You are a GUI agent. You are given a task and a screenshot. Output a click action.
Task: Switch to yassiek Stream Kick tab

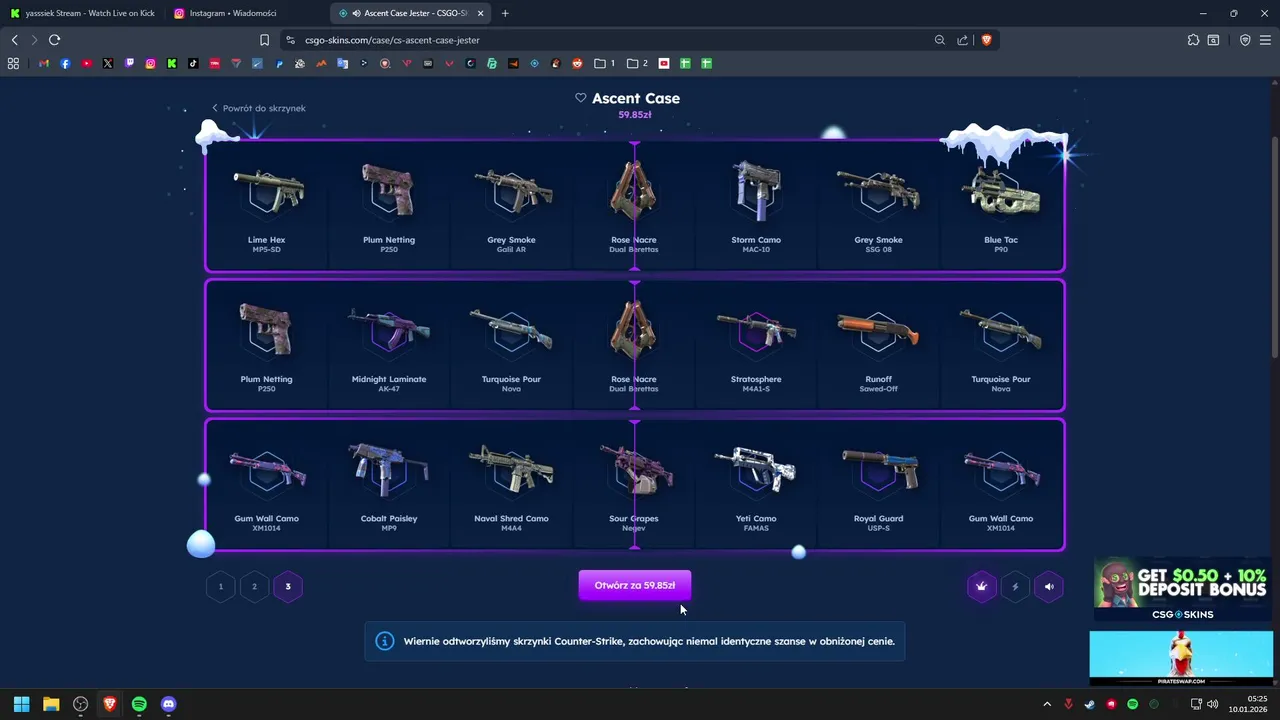(82, 13)
